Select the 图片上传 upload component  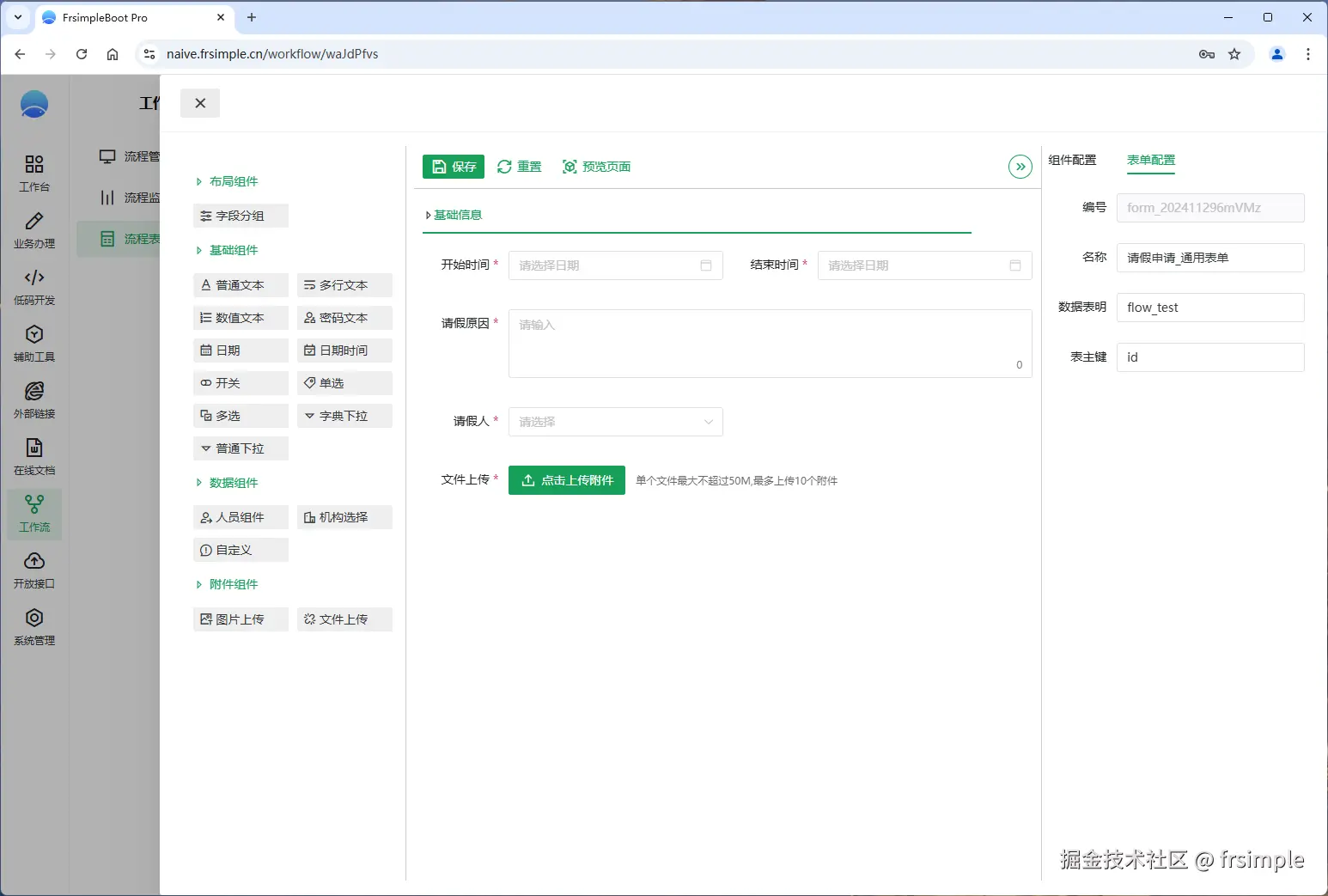click(241, 619)
